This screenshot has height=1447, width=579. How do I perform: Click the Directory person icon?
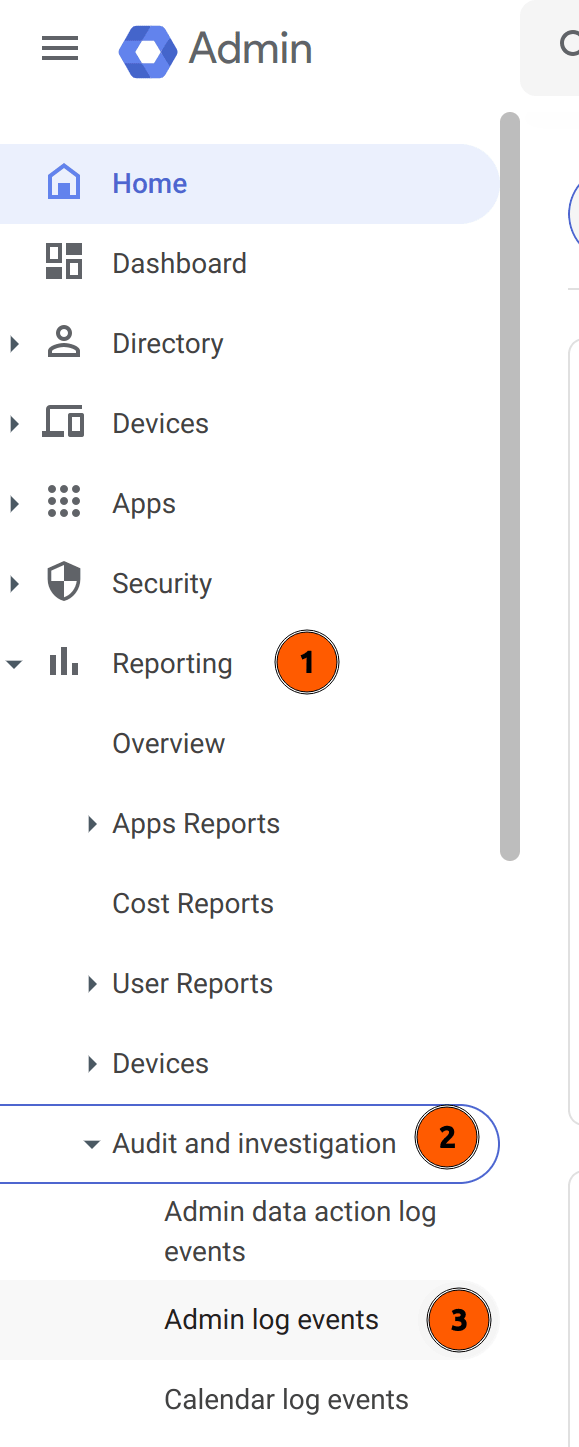(x=64, y=343)
